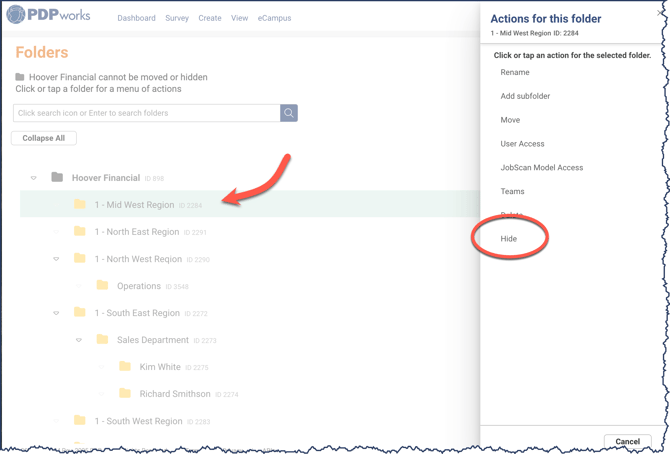
Task: Click the Hoover Financial root folder name
Action: (x=106, y=178)
